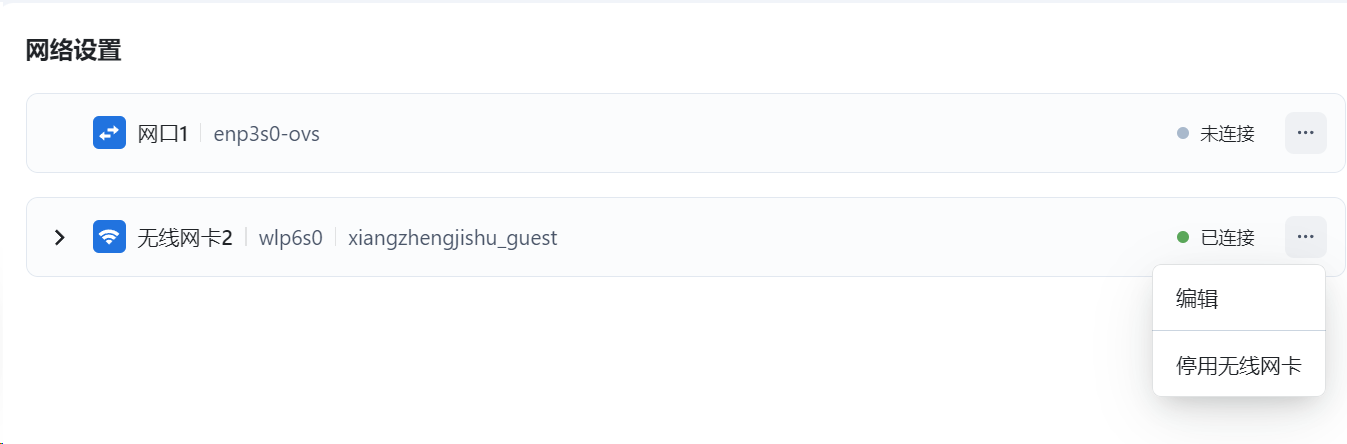Click the 网口1 interface name label
The height and width of the screenshot is (444, 1347).
point(163,133)
